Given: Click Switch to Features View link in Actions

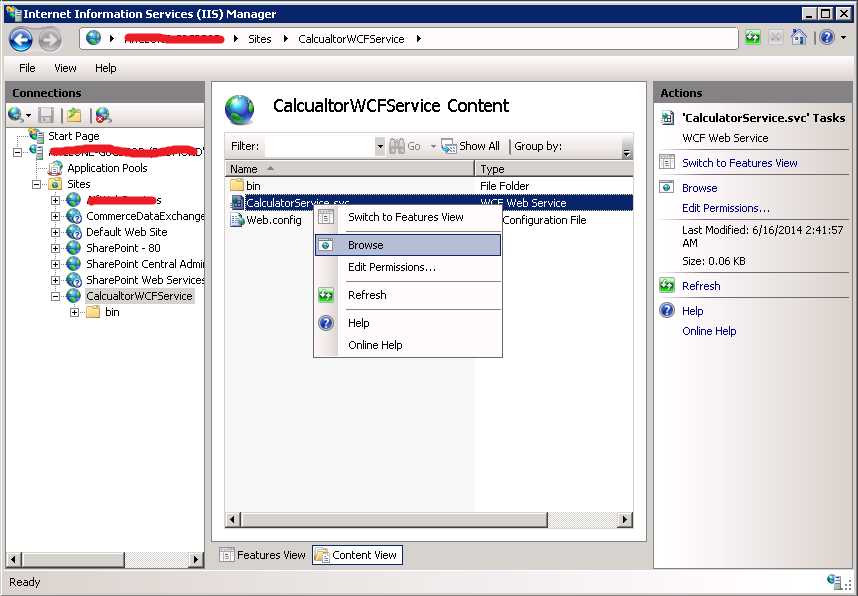Looking at the screenshot, I should 739,163.
